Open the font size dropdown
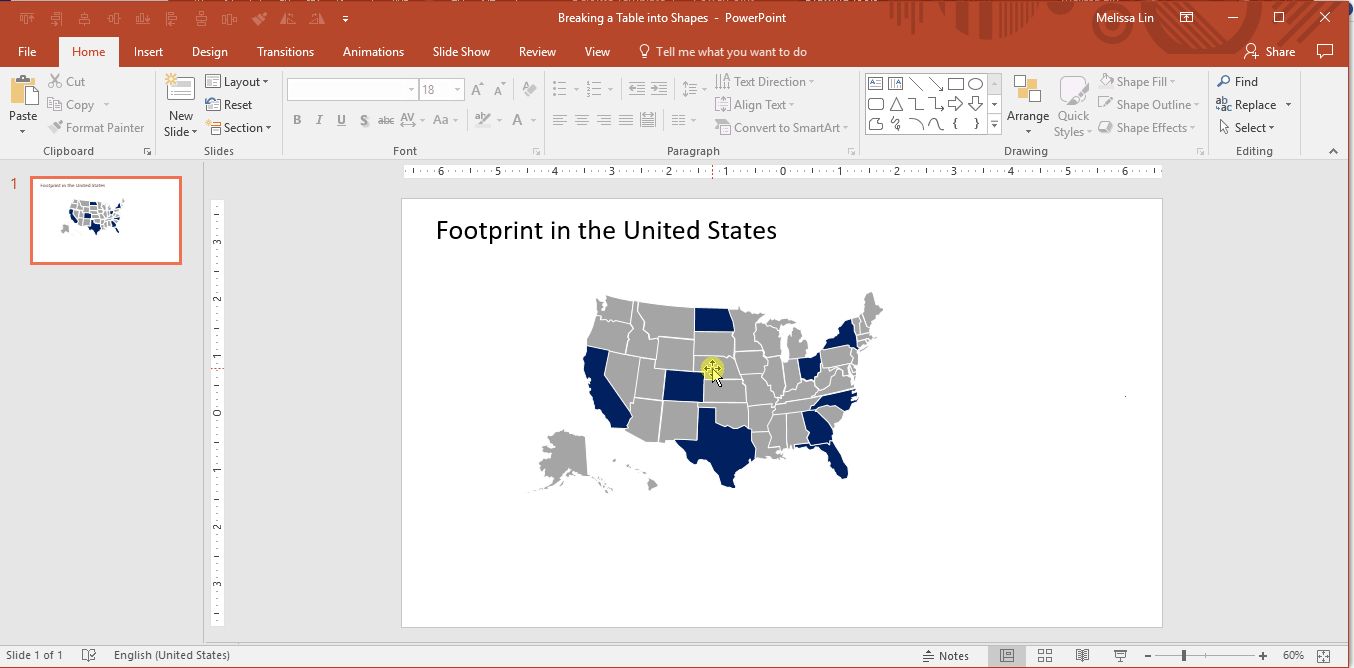The width and height of the screenshot is (1354, 668). [x=457, y=90]
